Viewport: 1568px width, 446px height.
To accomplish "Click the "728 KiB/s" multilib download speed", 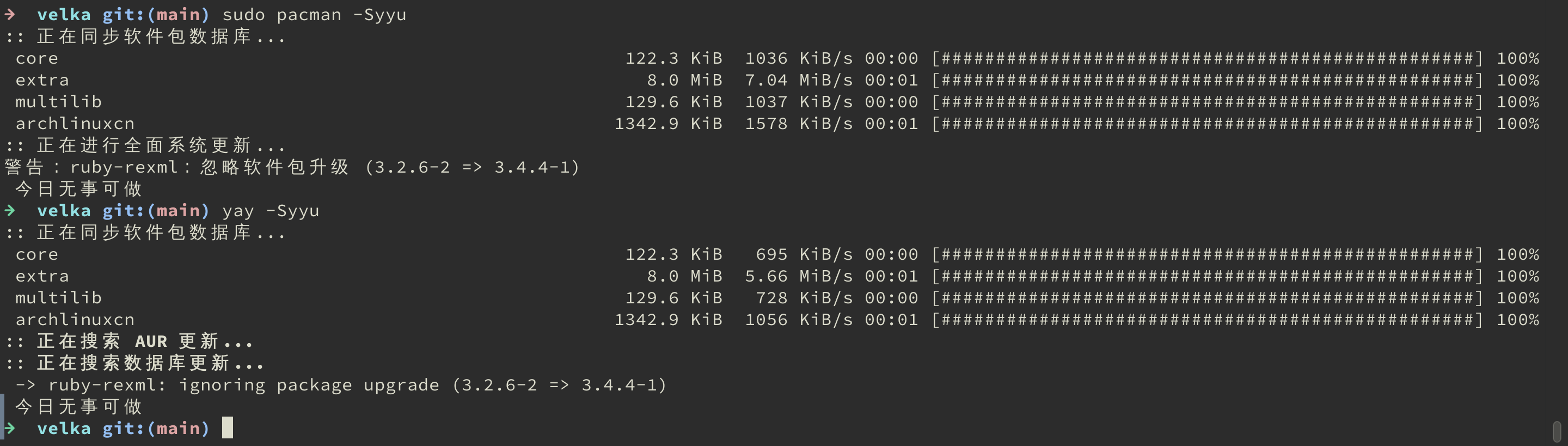I will [804, 298].
